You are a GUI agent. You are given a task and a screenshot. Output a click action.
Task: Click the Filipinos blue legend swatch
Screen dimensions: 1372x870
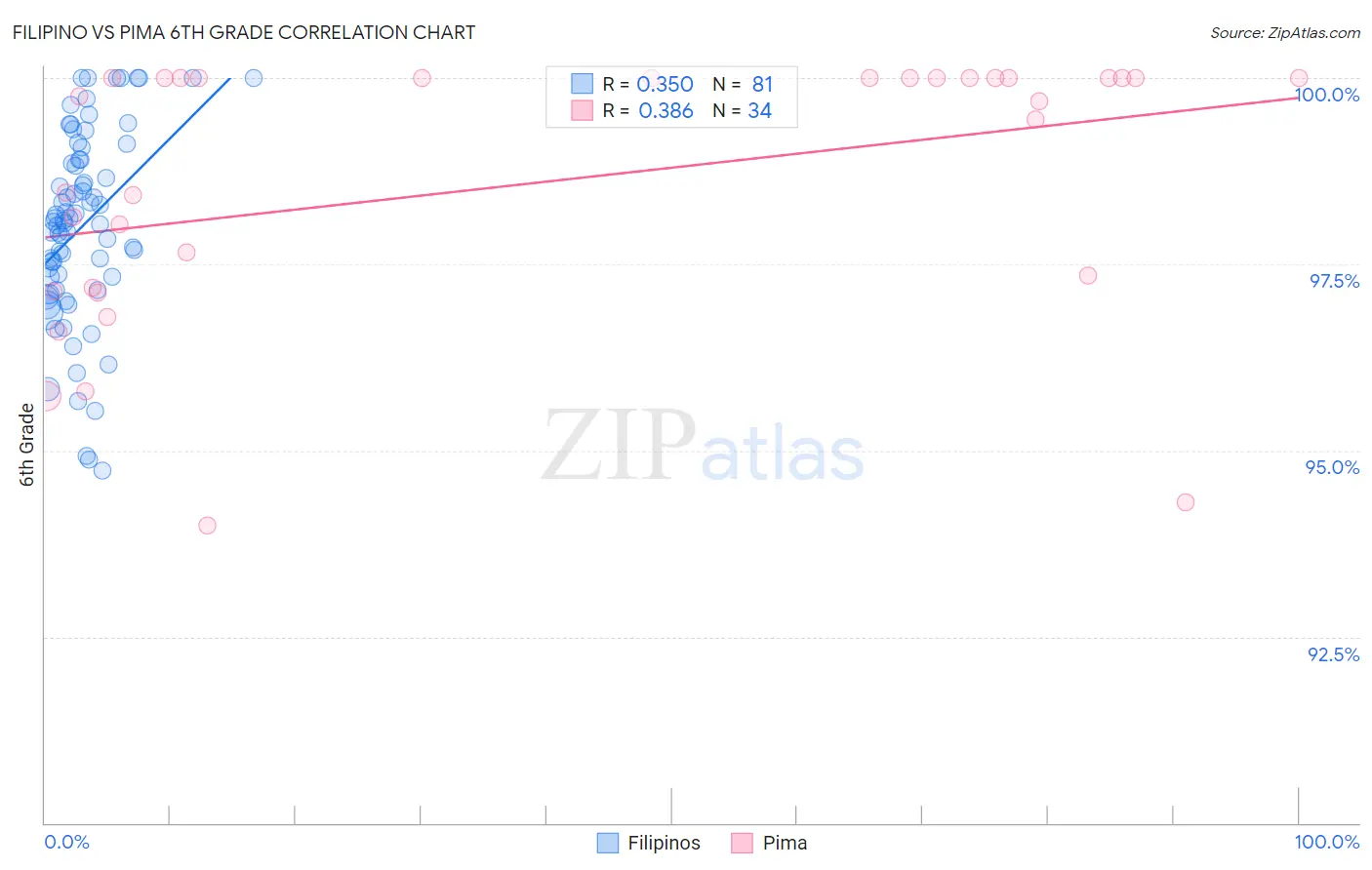click(608, 843)
